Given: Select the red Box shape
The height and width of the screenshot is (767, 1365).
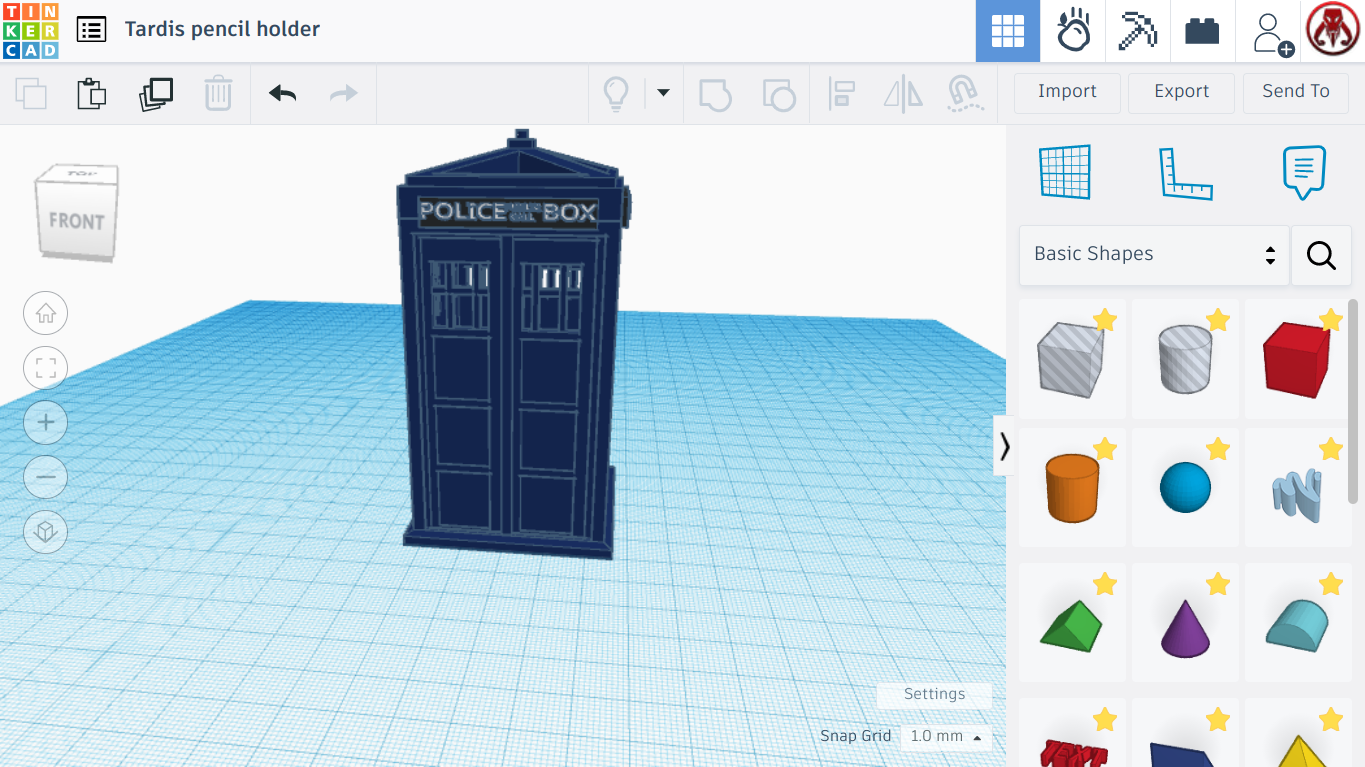Looking at the screenshot, I should [1297, 358].
